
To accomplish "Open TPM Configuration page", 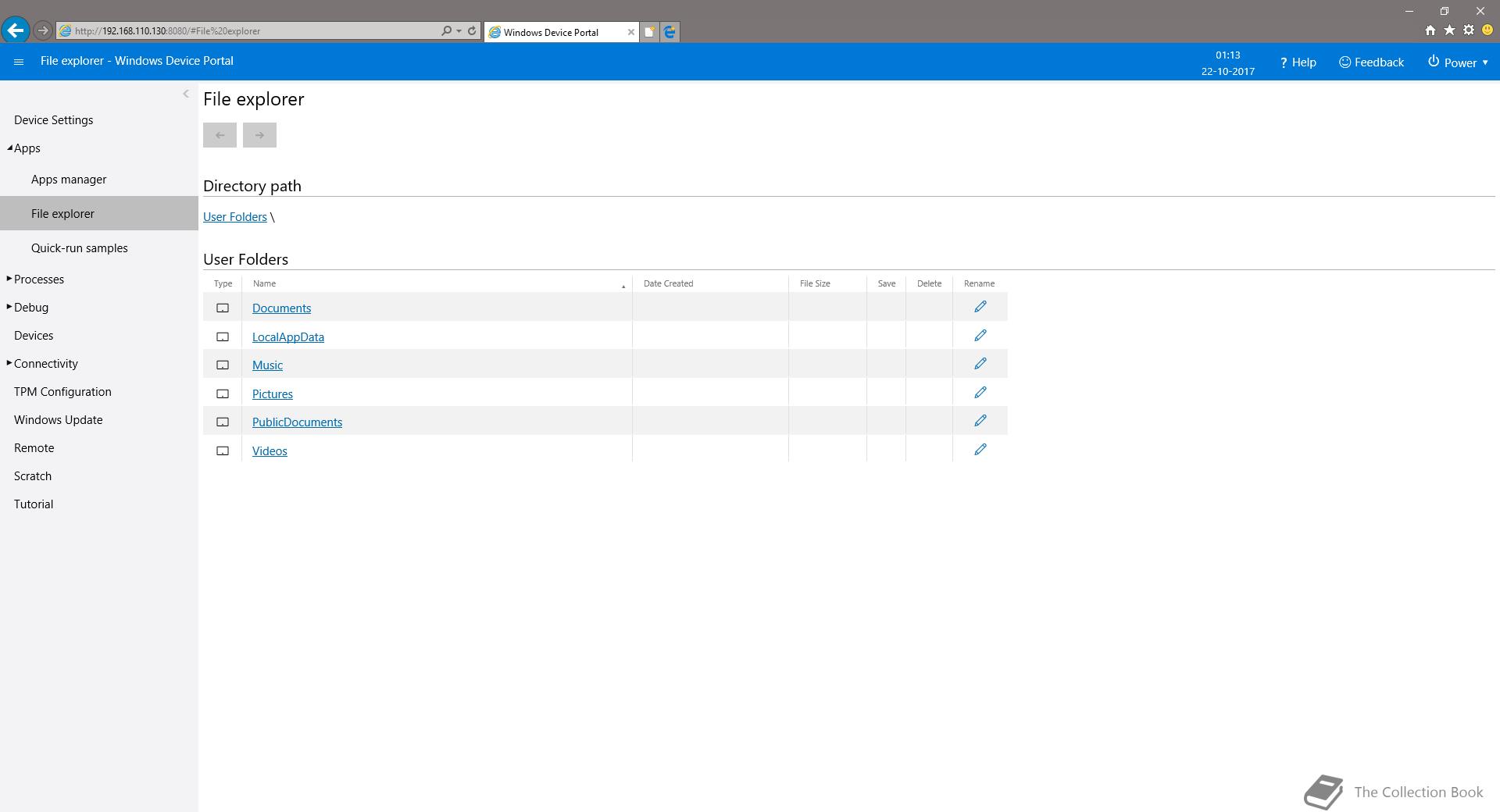I will pyautogui.click(x=62, y=392).
